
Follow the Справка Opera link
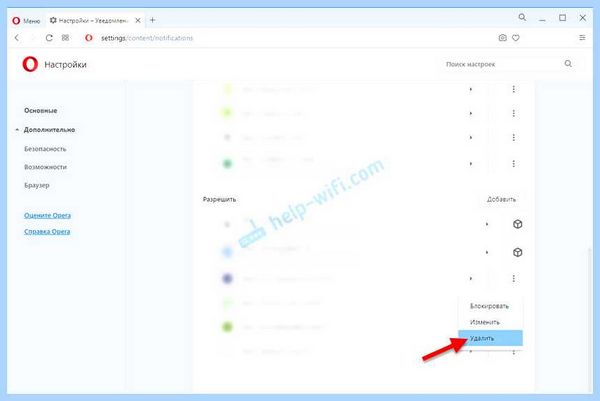(x=47, y=231)
